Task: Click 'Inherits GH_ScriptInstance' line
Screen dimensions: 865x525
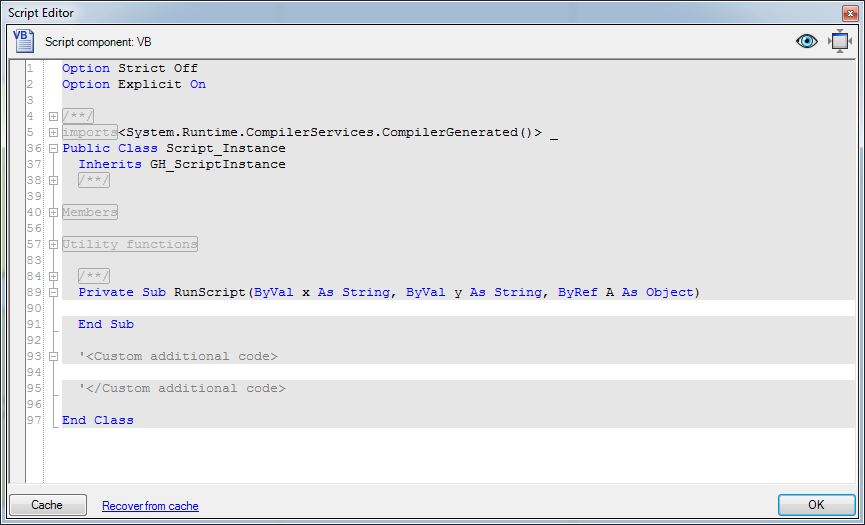Action: pos(181,164)
